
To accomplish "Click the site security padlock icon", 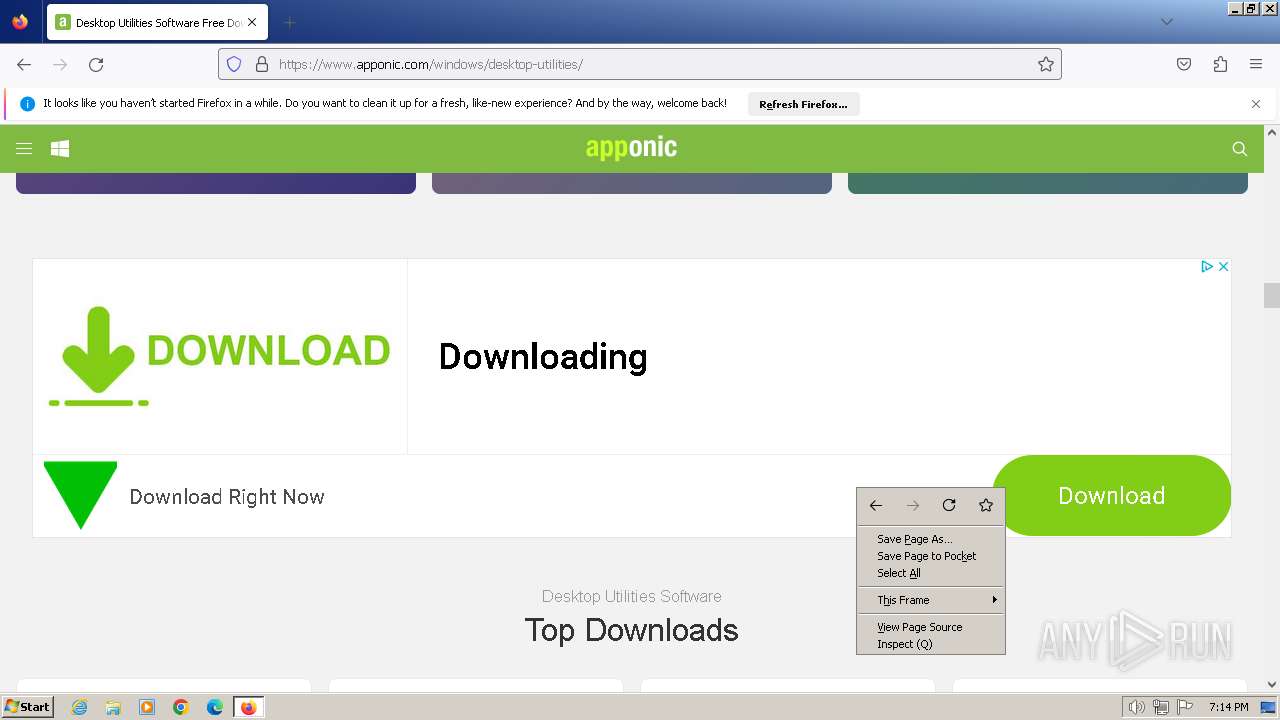I will tap(262, 64).
